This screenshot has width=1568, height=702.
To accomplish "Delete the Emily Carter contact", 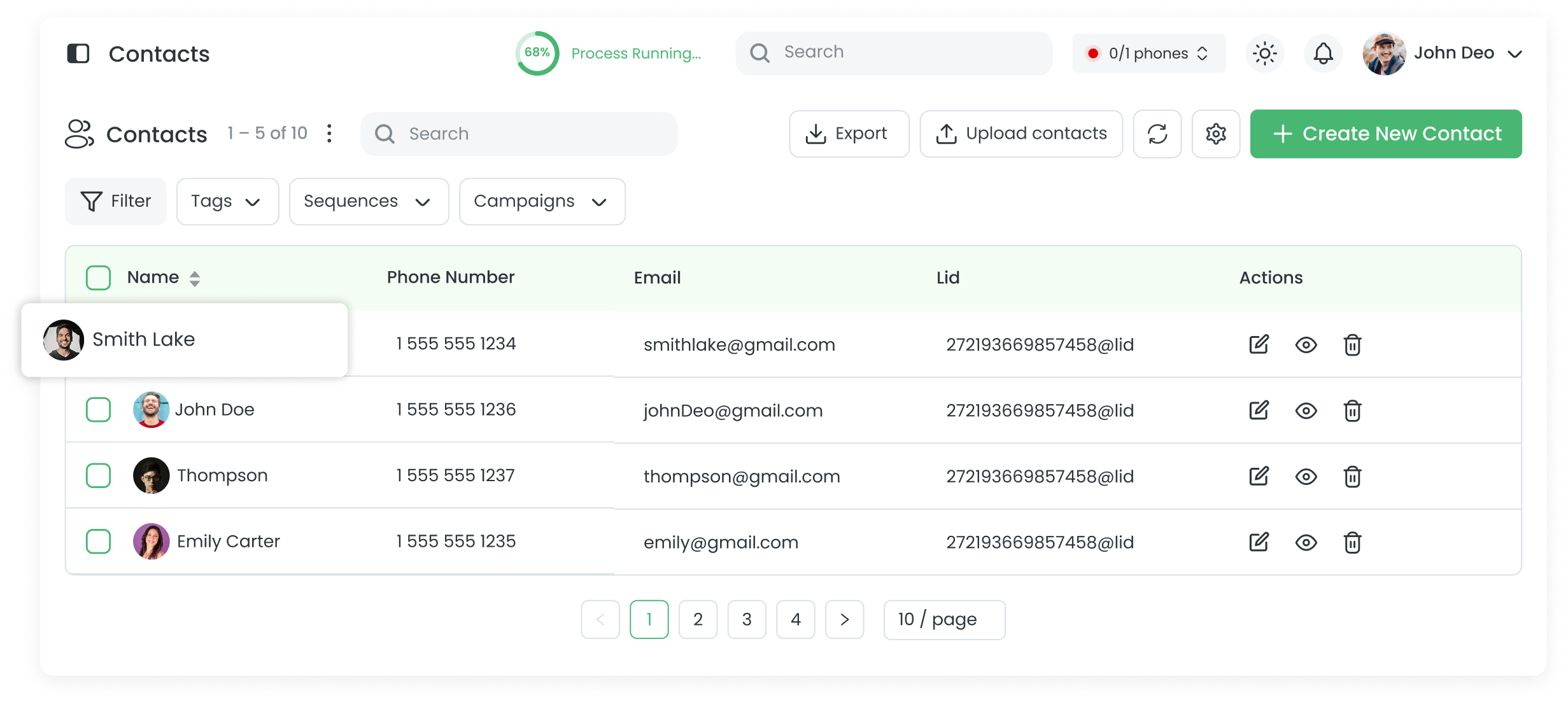I will pos(1352,542).
